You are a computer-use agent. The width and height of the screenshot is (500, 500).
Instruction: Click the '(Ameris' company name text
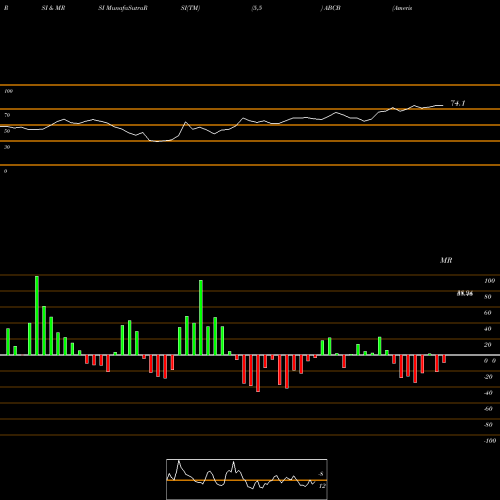(402, 8)
